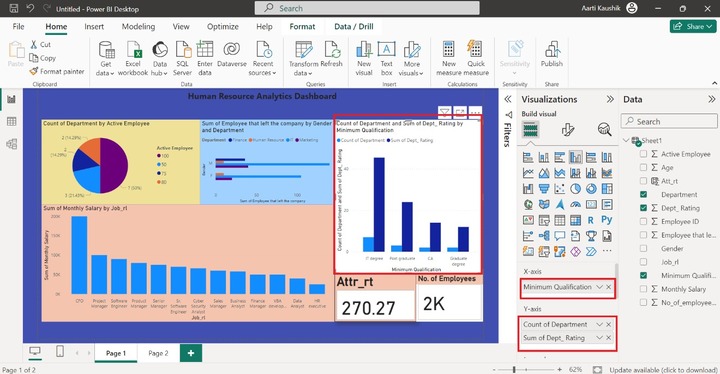Collapse the Sheet1 table tree
Viewport: 720px width, 374px height.
626,140
